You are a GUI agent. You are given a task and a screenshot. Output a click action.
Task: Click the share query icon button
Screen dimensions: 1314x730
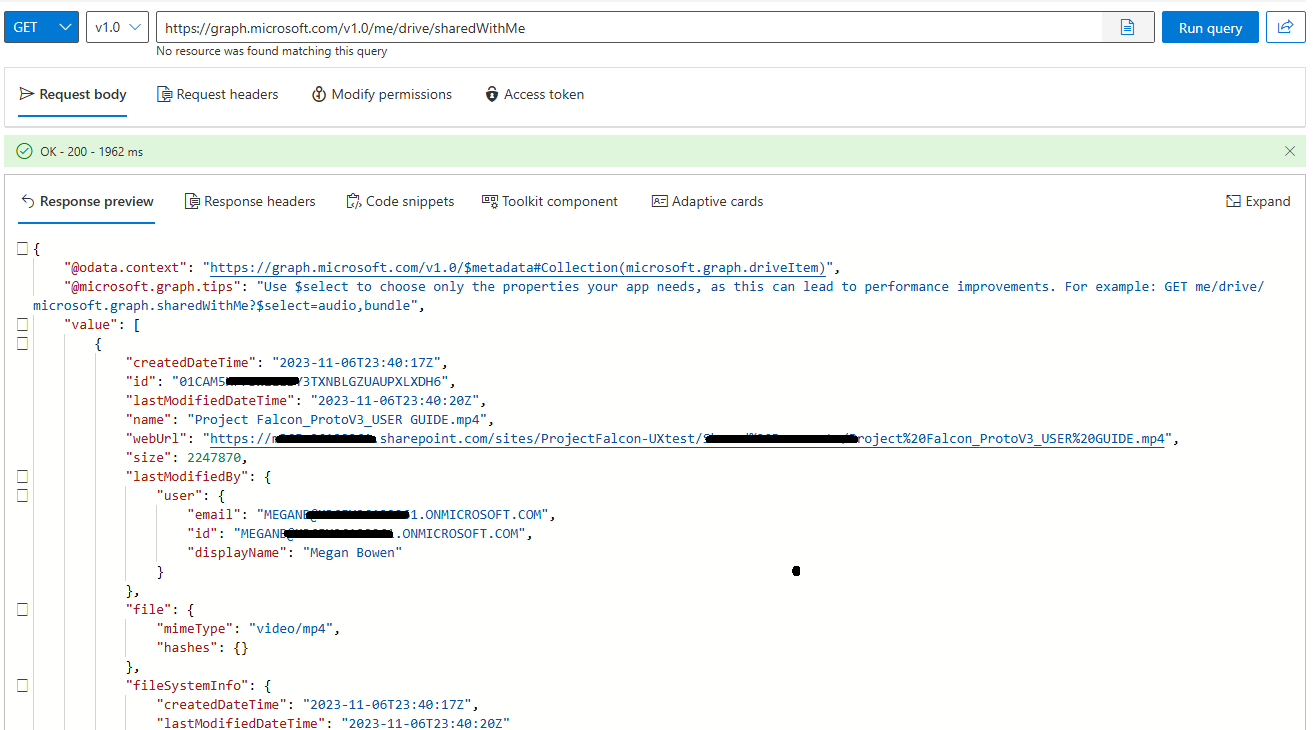pyautogui.click(x=1285, y=27)
